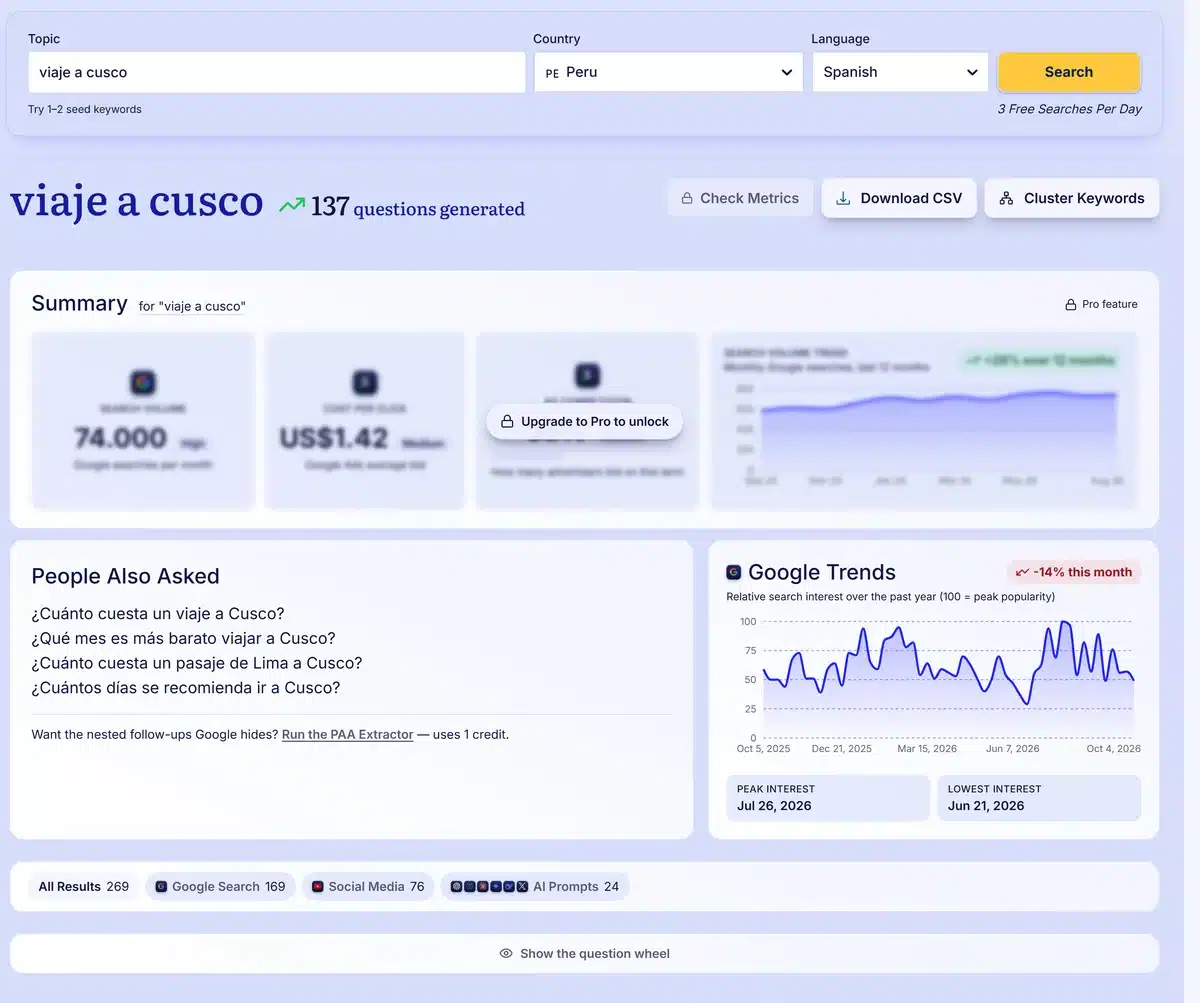Click the chevron arrow in the Language dropdown
Image resolution: width=1200 pixels, height=1003 pixels.
972,72
